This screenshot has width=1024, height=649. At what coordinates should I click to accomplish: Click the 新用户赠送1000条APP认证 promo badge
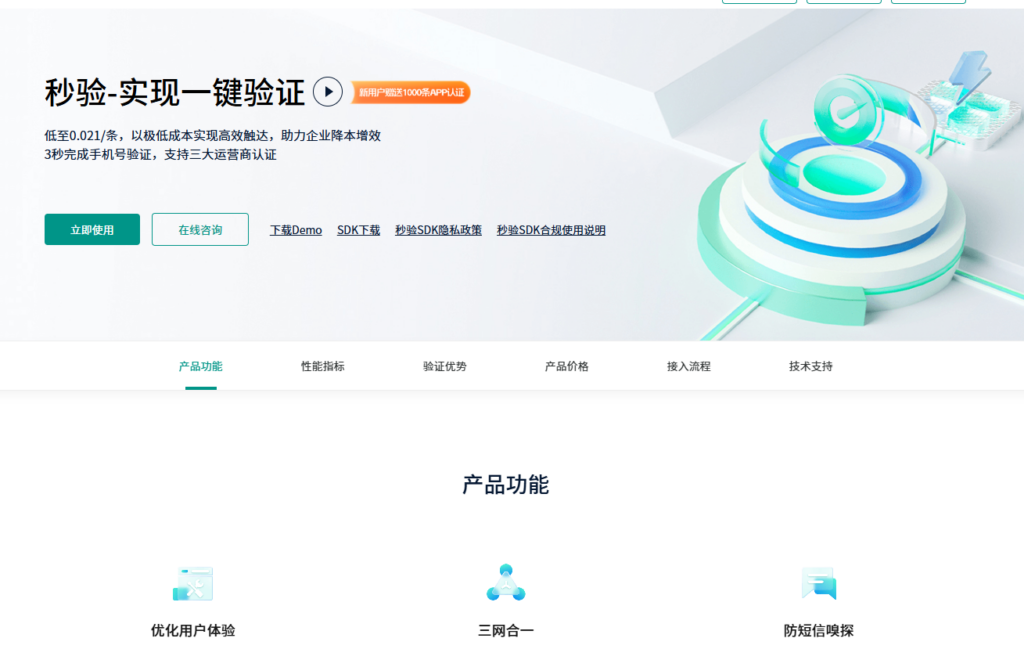411,92
